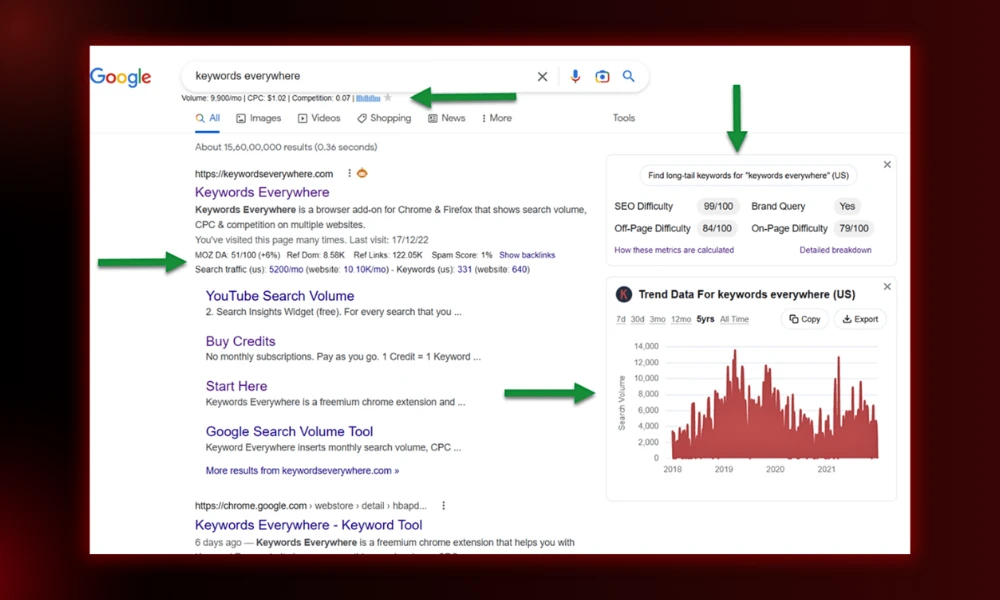Open the News tab
Viewport: 1000px width, 600px height.
click(x=446, y=118)
